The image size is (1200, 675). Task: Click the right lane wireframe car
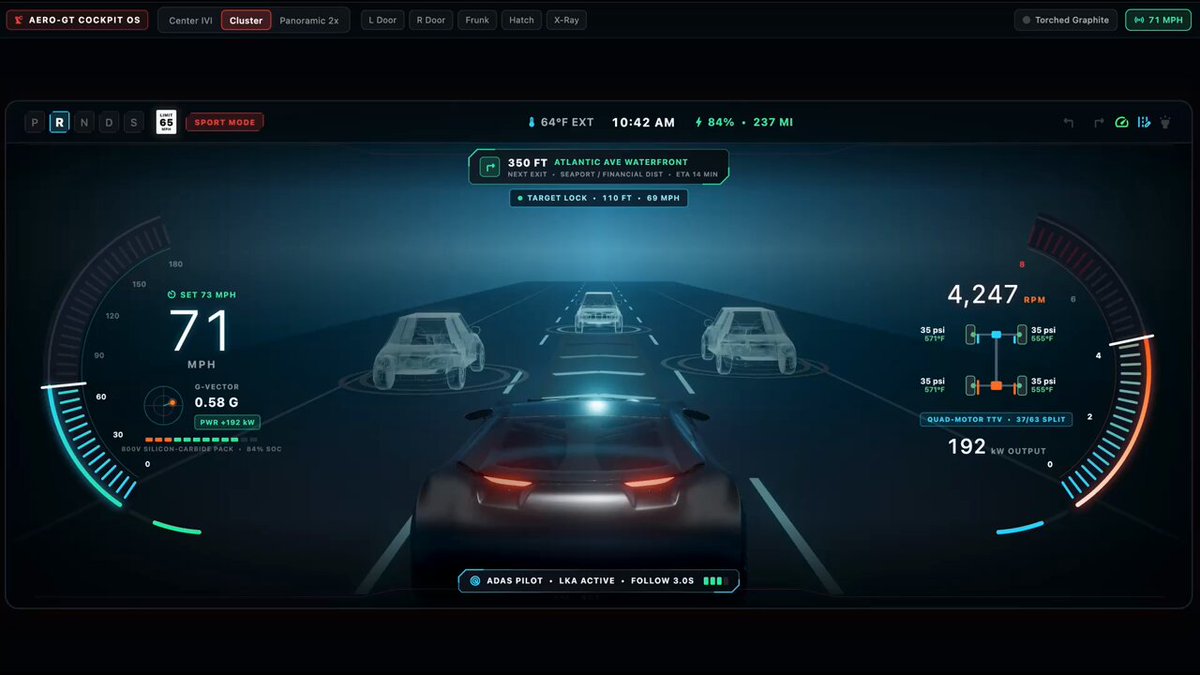click(748, 340)
